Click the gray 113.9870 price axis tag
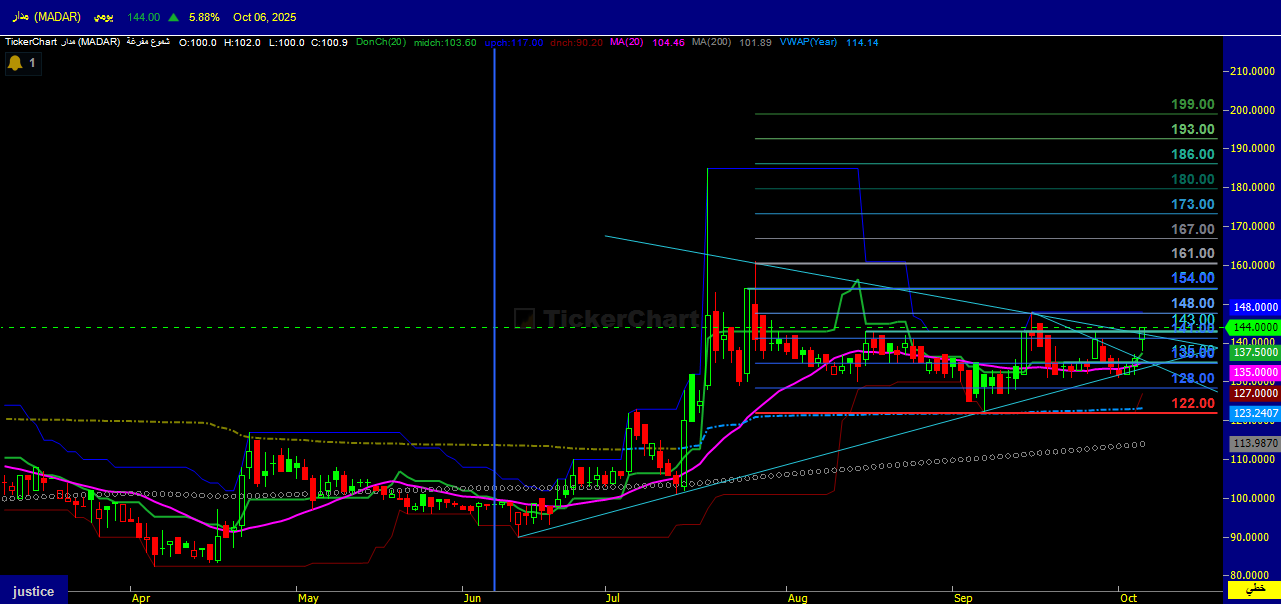Image resolution: width=1281 pixels, height=604 pixels. coord(1255,443)
